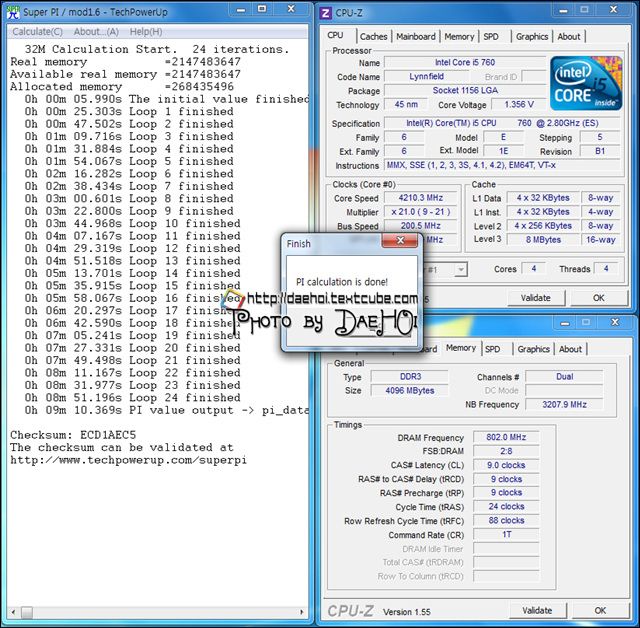Click the '4096 MBytes' memory size value
The width and height of the screenshot is (640, 628).
point(409,391)
